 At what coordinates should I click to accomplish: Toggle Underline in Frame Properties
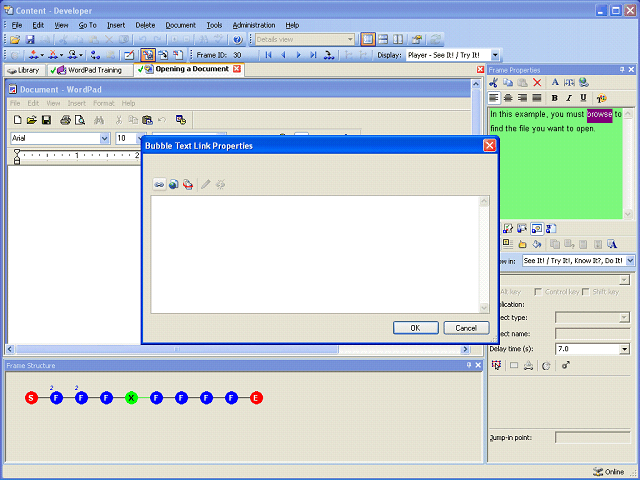(x=583, y=98)
